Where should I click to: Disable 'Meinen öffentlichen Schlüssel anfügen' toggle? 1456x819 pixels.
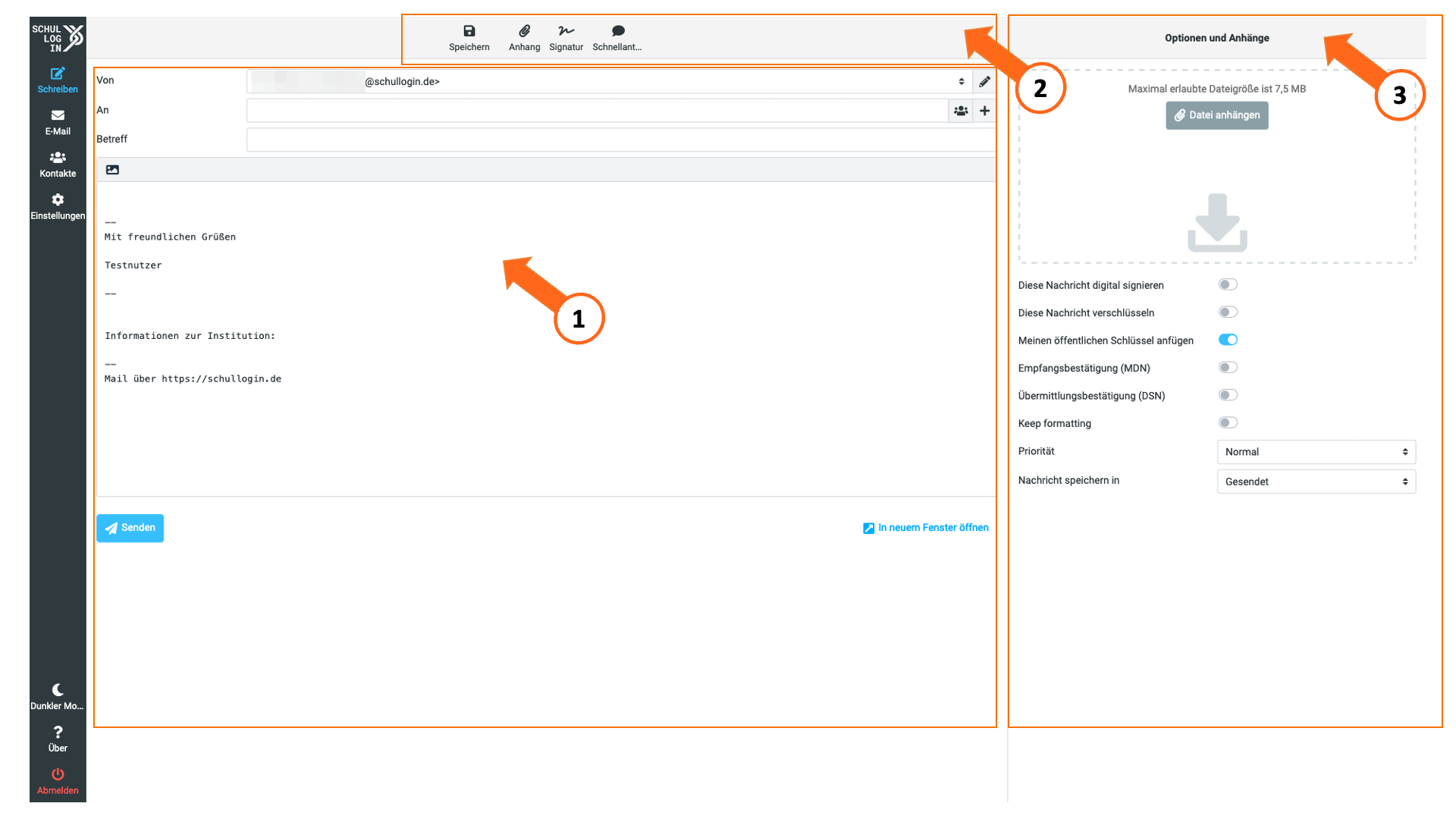pos(1228,340)
